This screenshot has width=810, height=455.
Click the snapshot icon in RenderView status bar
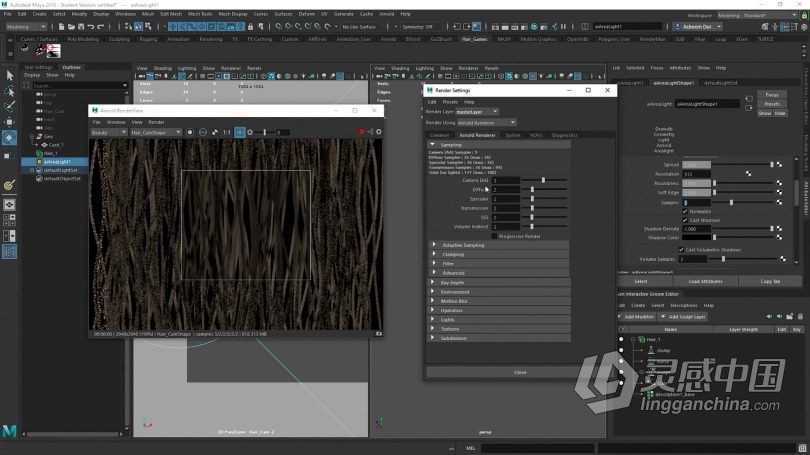(379, 334)
